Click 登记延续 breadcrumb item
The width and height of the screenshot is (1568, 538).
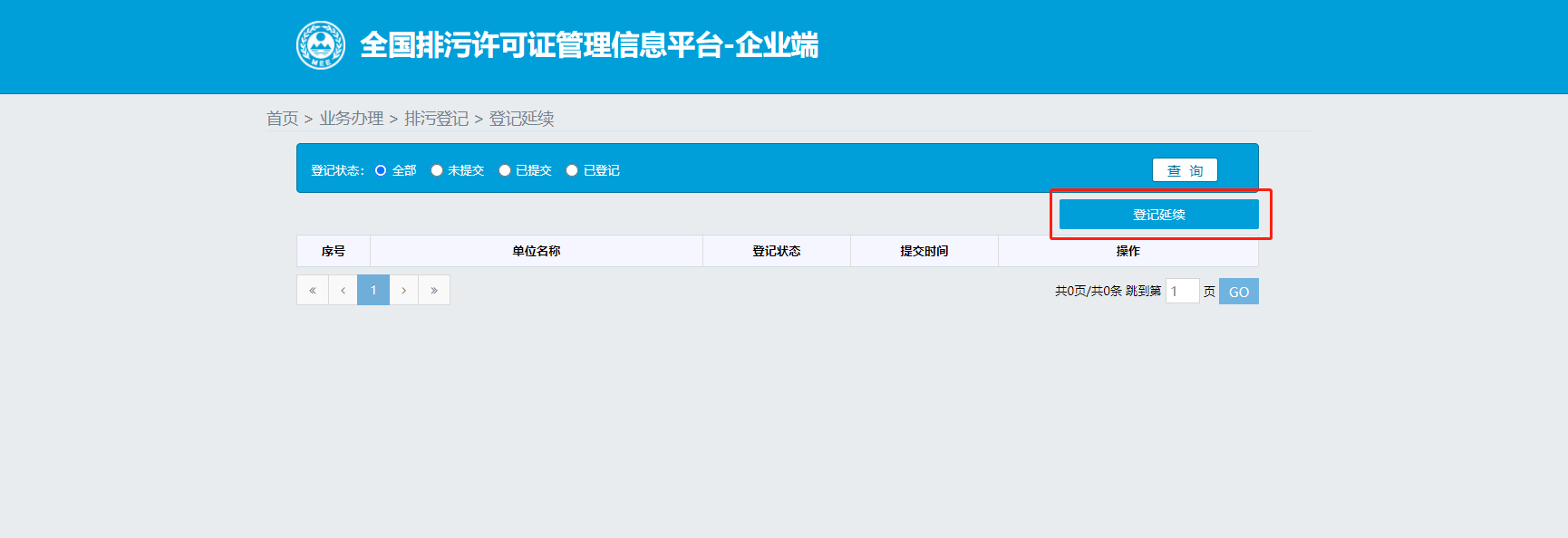521,119
